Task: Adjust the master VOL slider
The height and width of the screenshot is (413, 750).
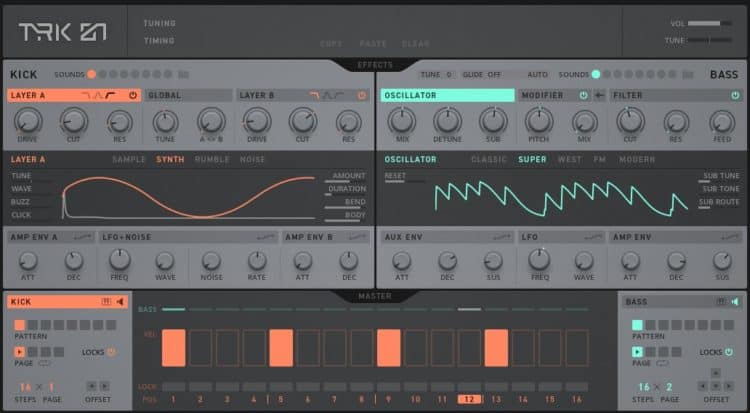Action: tap(710, 23)
